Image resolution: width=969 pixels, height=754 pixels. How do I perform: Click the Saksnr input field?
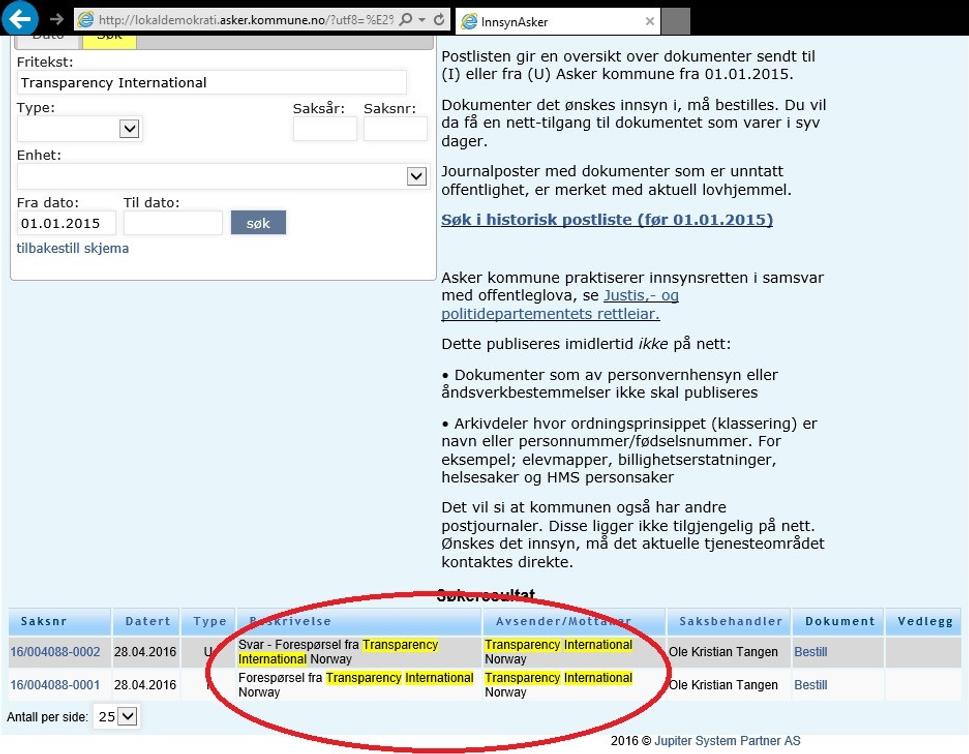(x=395, y=129)
